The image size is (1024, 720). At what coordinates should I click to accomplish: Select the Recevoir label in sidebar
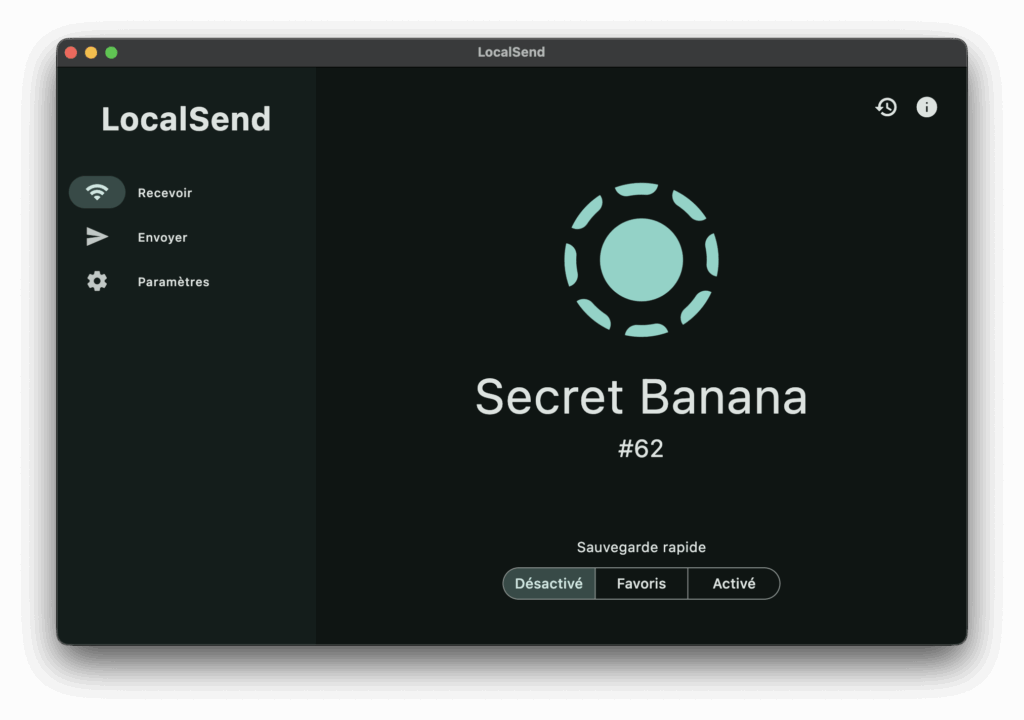(165, 193)
